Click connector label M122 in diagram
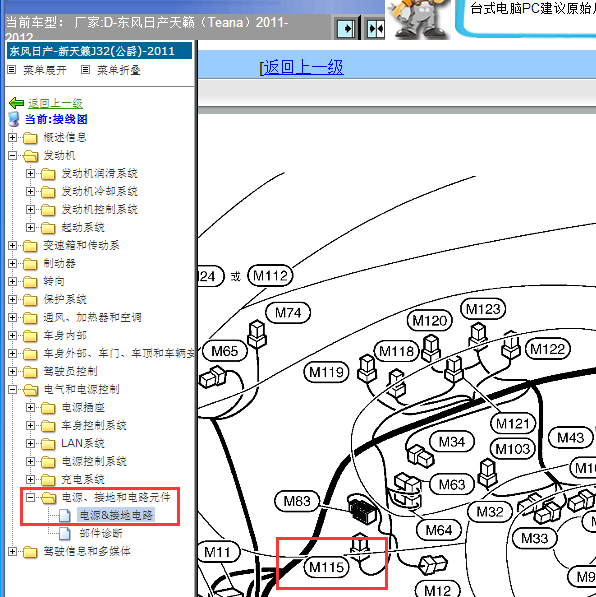 [548, 349]
